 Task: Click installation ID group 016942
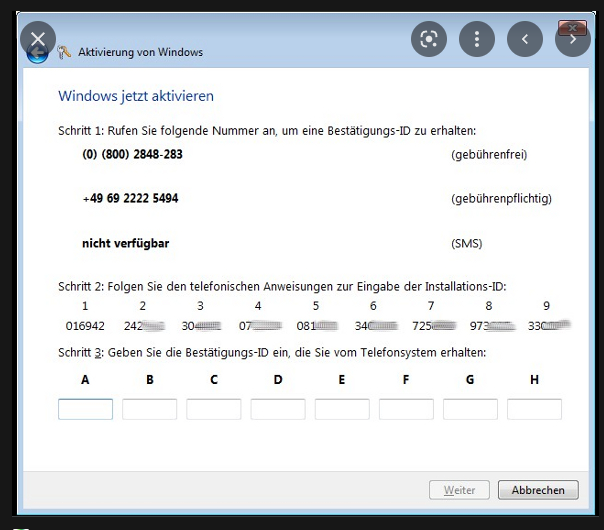click(85, 326)
